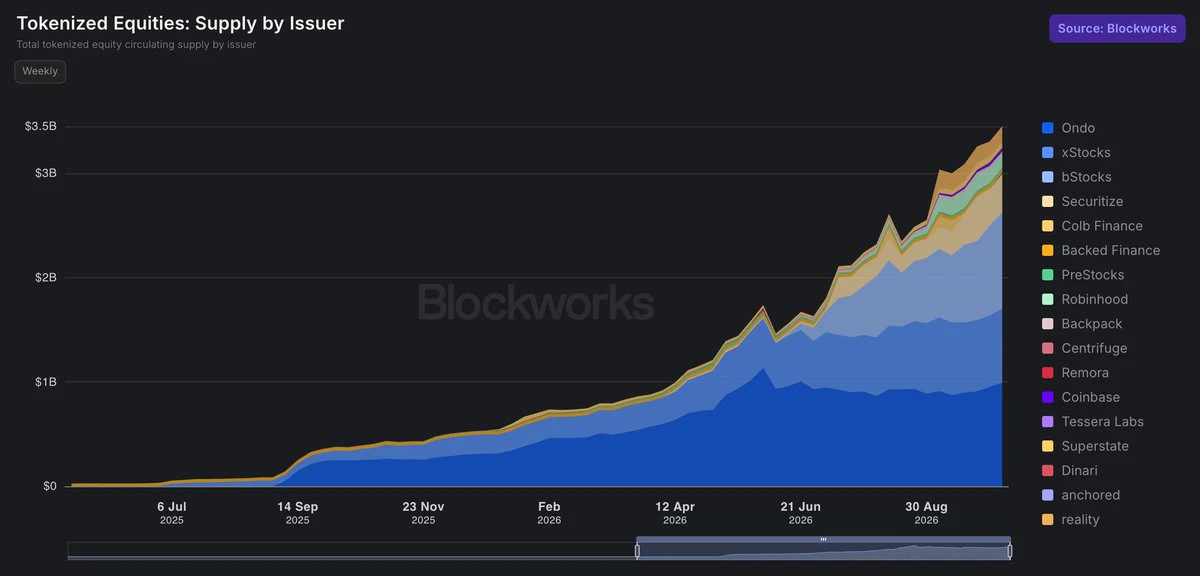Click the xStocks legend color swatch
This screenshot has width=1200, height=576.
tap(1048, 153)
